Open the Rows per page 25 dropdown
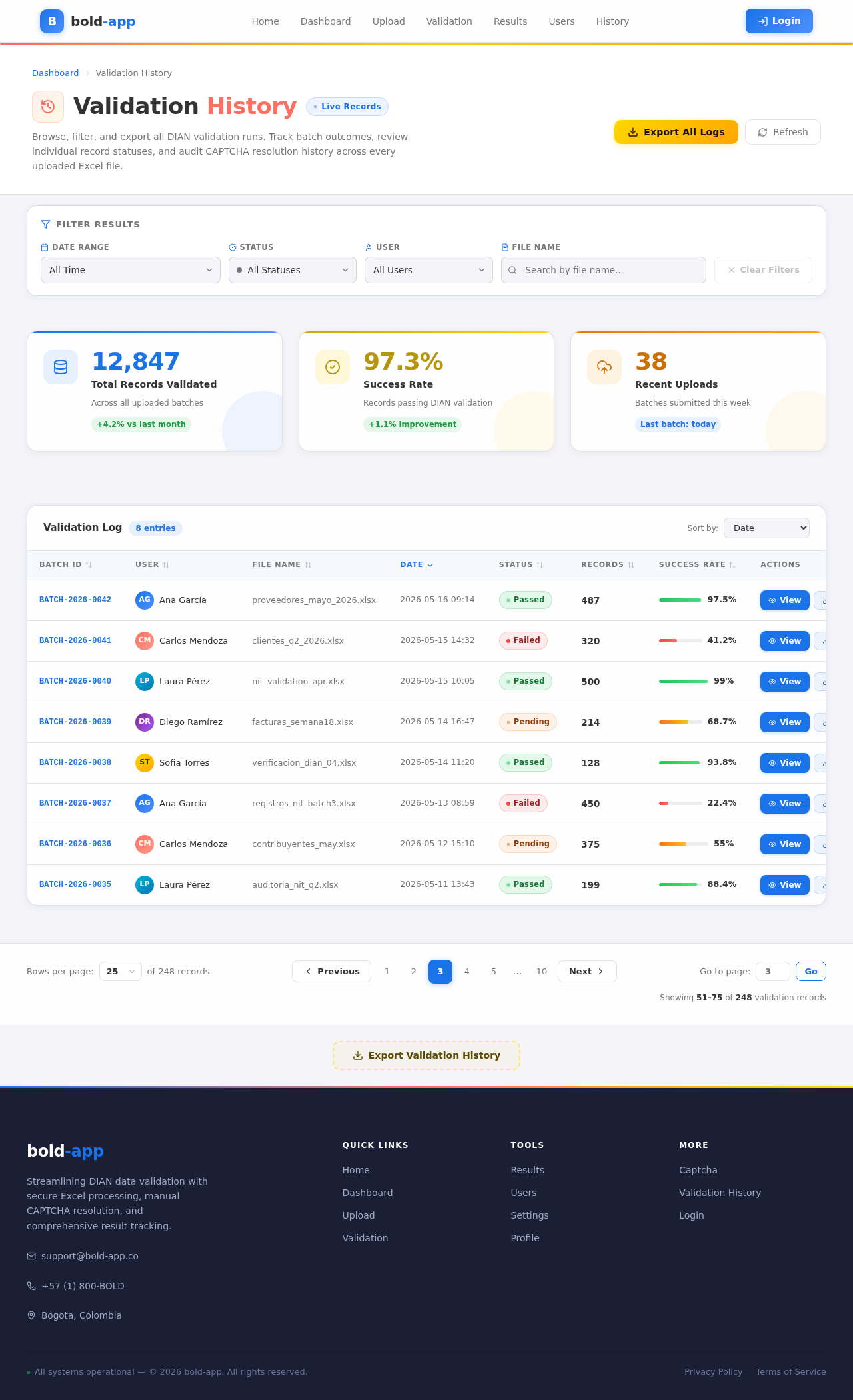The width and height of the screenshot is (853, 1400). click(121, 972)
